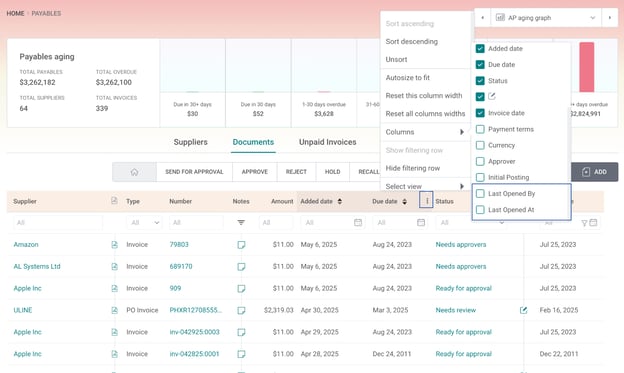Enable Currency column checkbox
Screen dimensions: 624x373
(x=480, y=145)
